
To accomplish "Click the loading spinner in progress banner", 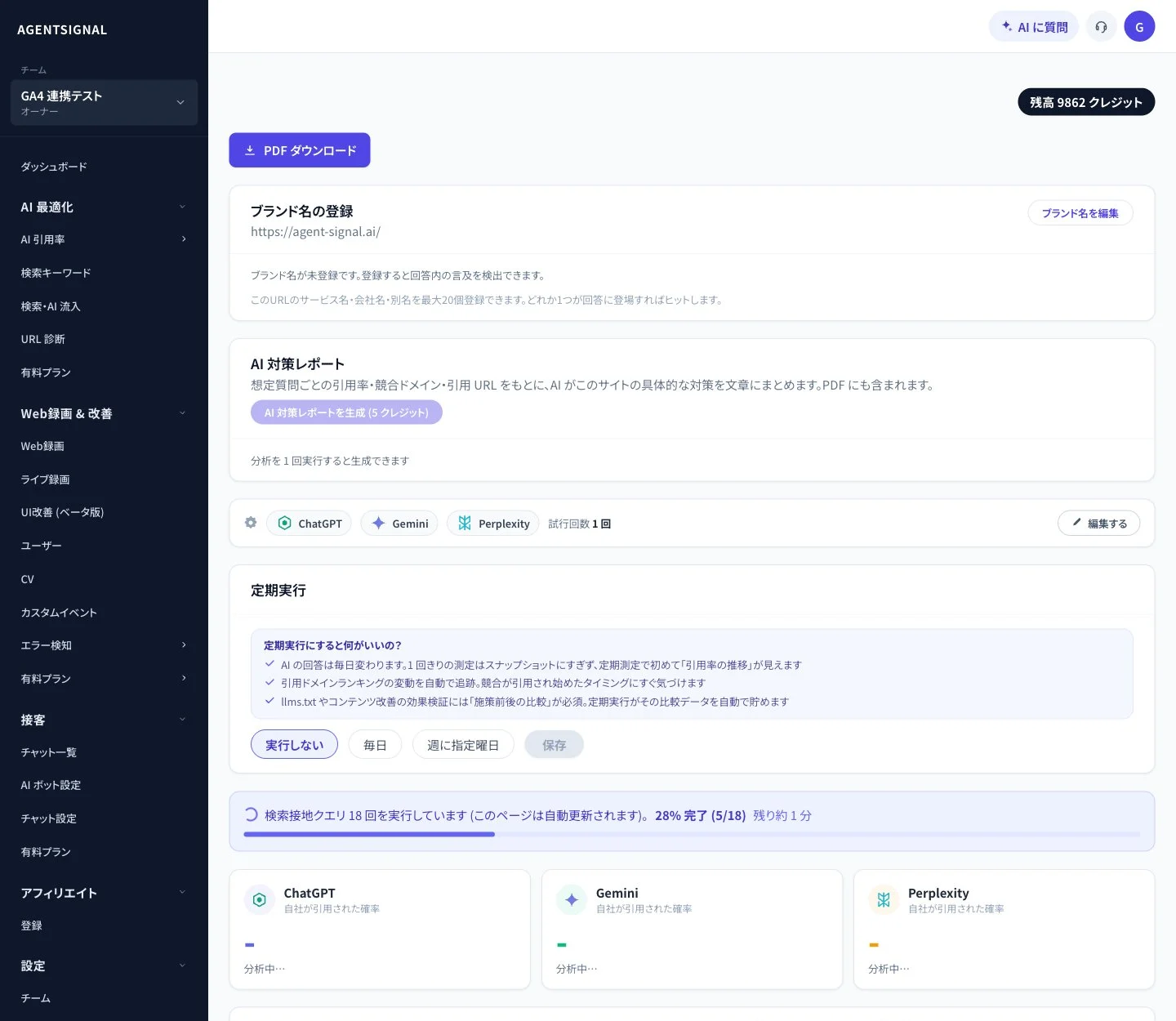I will [x=251, y=814].
